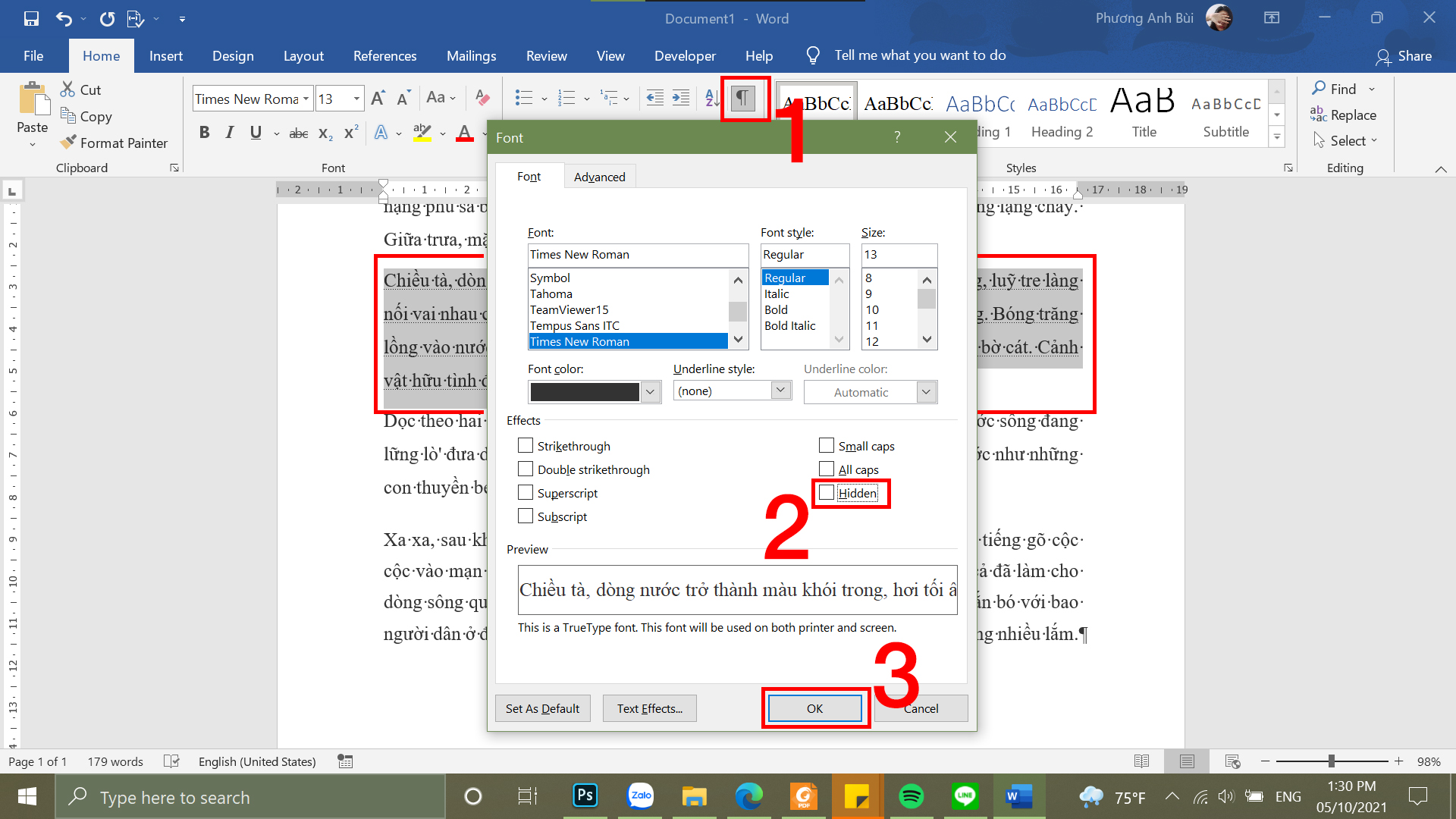Click the Cut scissors icon
The height and width of the screenshot is (819, 1456).
click(68, 89)
